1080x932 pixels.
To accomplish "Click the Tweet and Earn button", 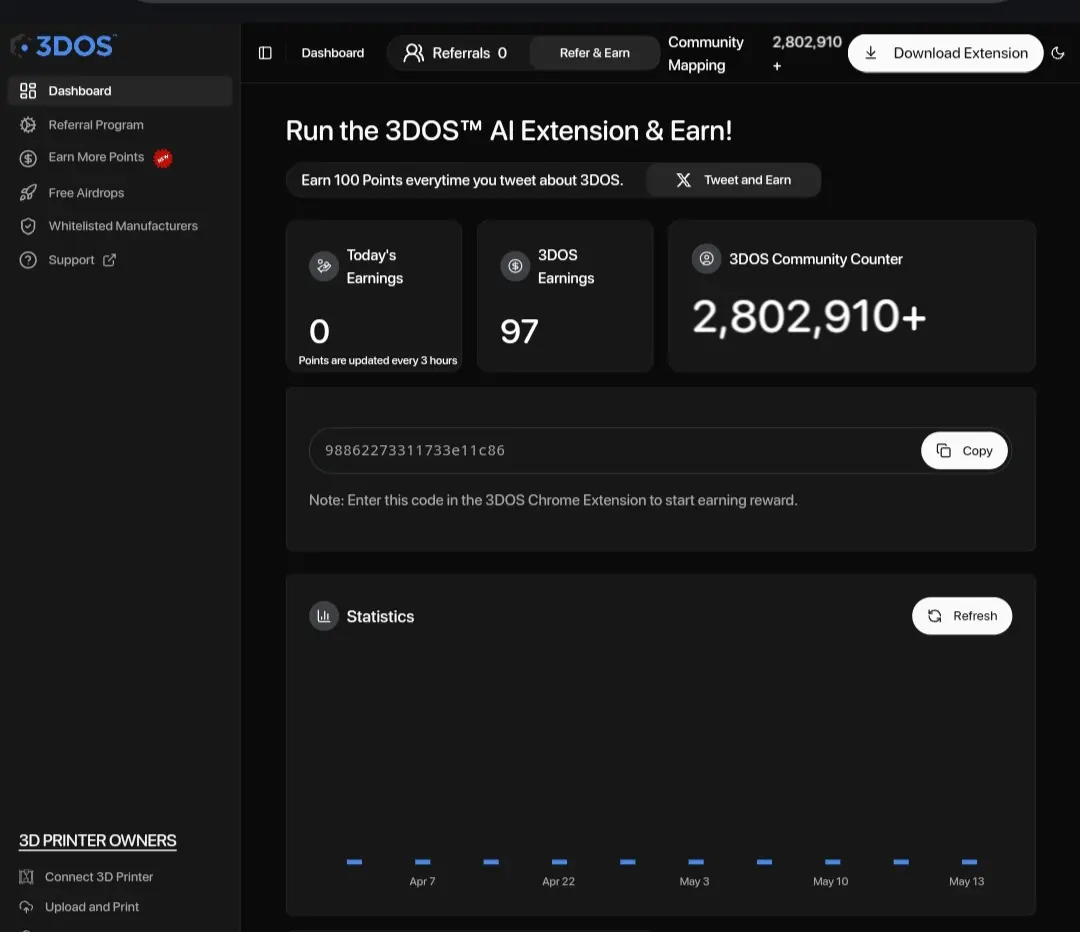I will (x=734, y=180).
